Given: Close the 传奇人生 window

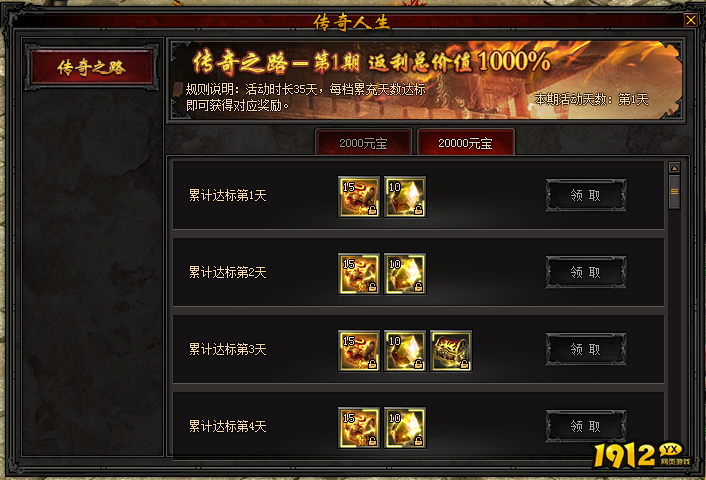Looking at the screenshot, I should 690,20.
